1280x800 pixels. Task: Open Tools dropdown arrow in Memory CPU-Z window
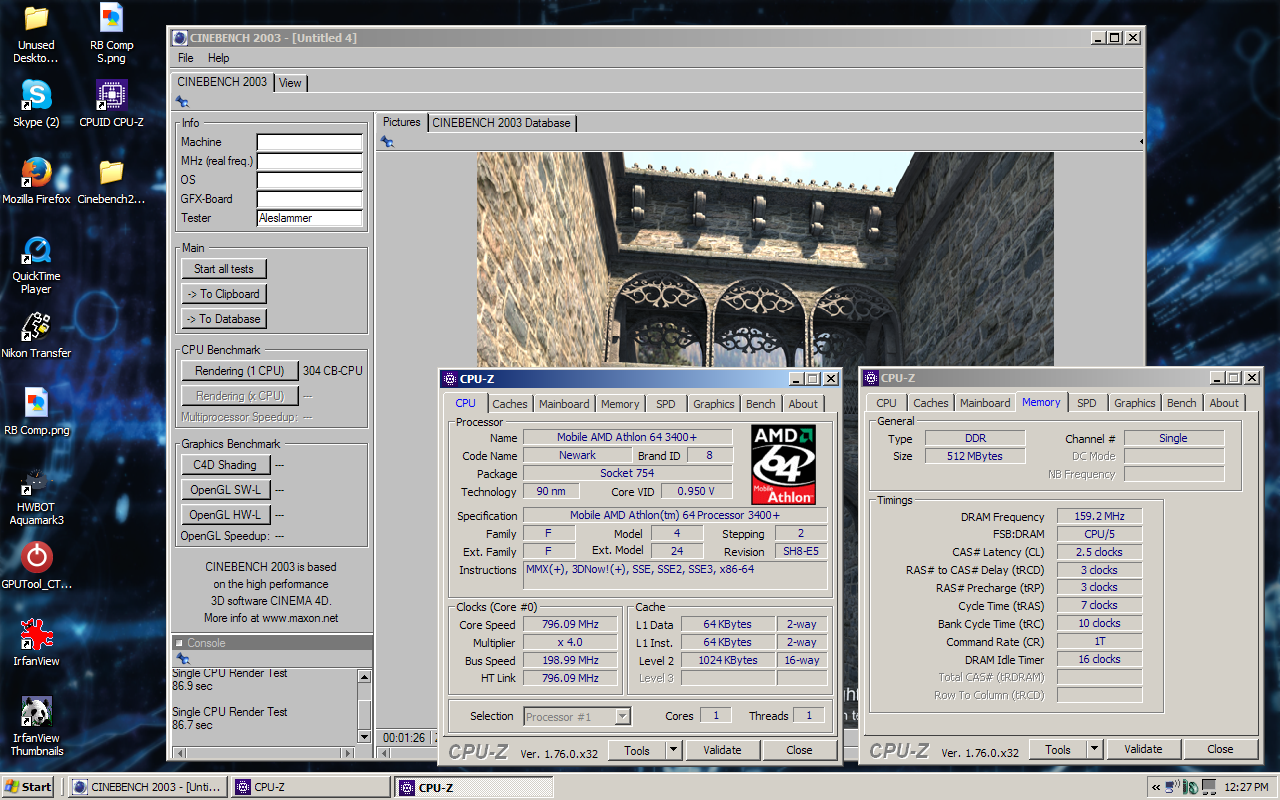click(x=1094, y=749)
